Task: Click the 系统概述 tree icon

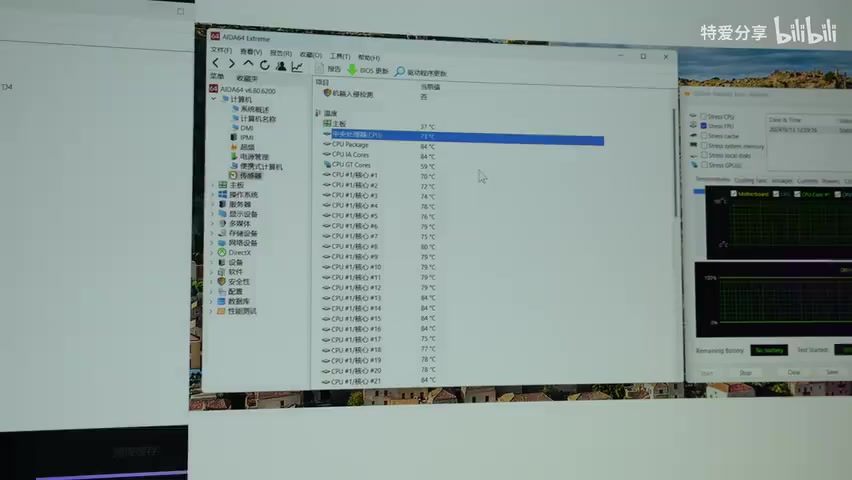Action: 235,109
